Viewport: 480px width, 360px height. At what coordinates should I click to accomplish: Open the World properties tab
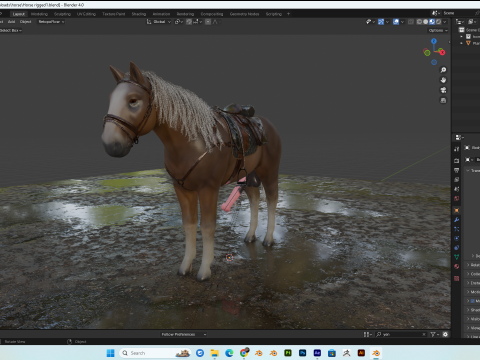tap(457, 198)
